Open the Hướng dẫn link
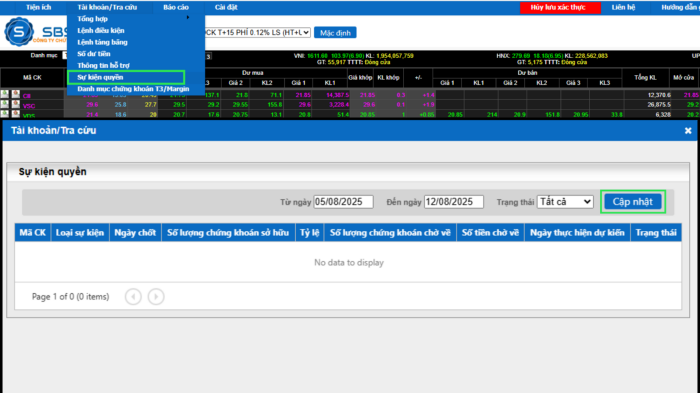Image resolution: width=700 pixels, height=393 pixels. coord(679,7)
